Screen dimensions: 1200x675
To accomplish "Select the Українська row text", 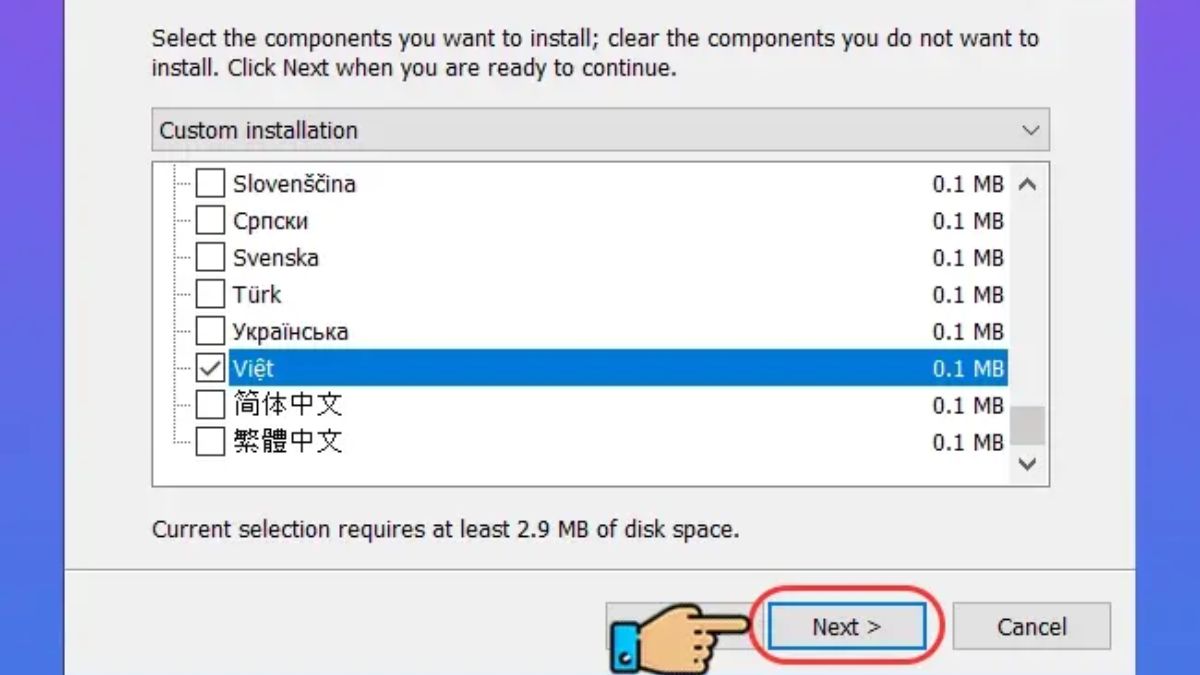I will point(290,332).
